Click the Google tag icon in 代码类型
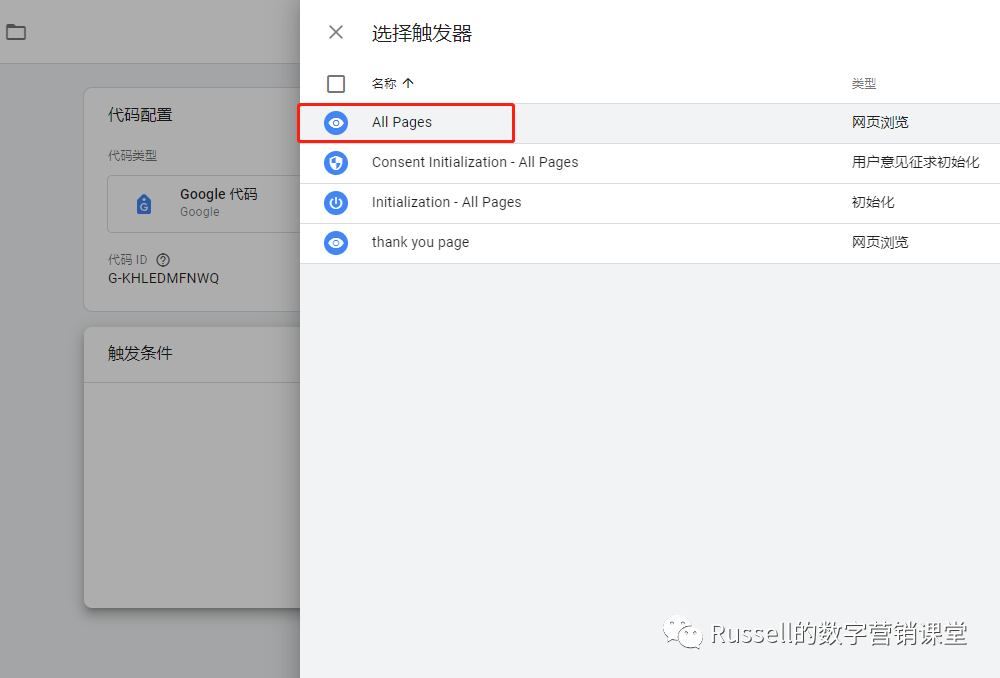The width and height of the screenshot is (1000, 678). (x=144, y=204)
